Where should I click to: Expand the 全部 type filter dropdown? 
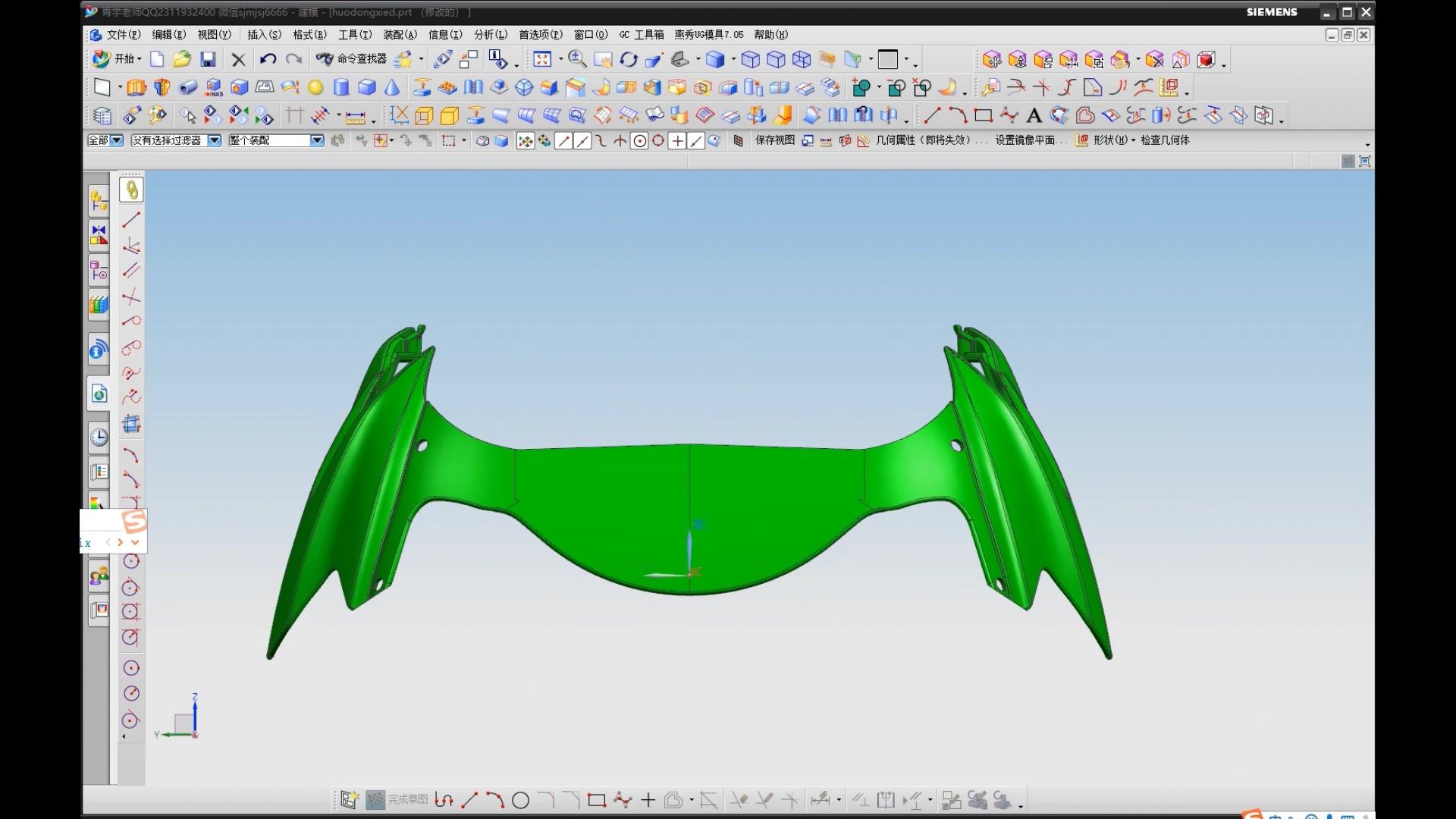point(117,141)
